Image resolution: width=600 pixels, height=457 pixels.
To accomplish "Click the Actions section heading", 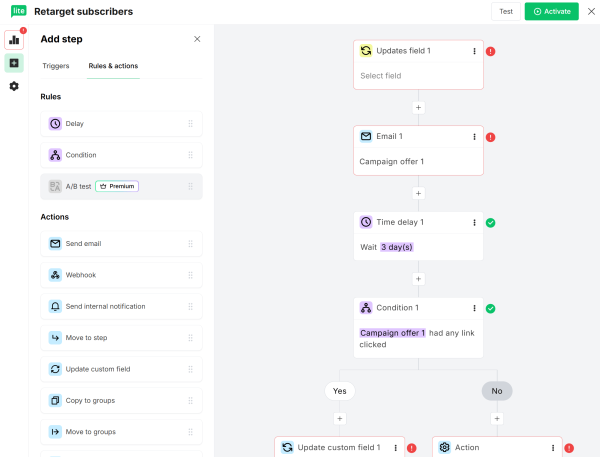I will [55, 217].
